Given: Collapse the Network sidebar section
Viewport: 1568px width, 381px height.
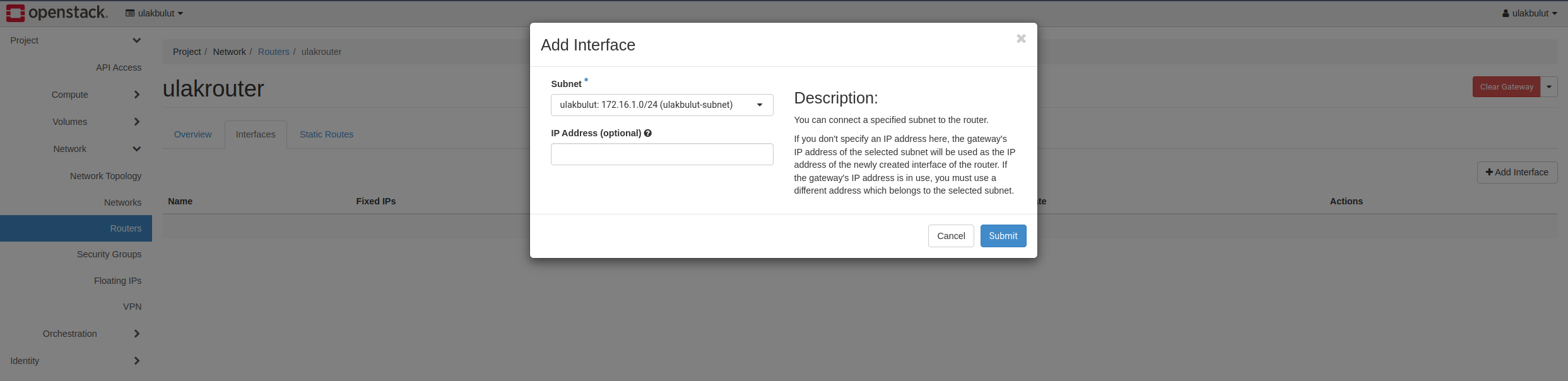Looking at the screenshot, I should coord(76,149).
